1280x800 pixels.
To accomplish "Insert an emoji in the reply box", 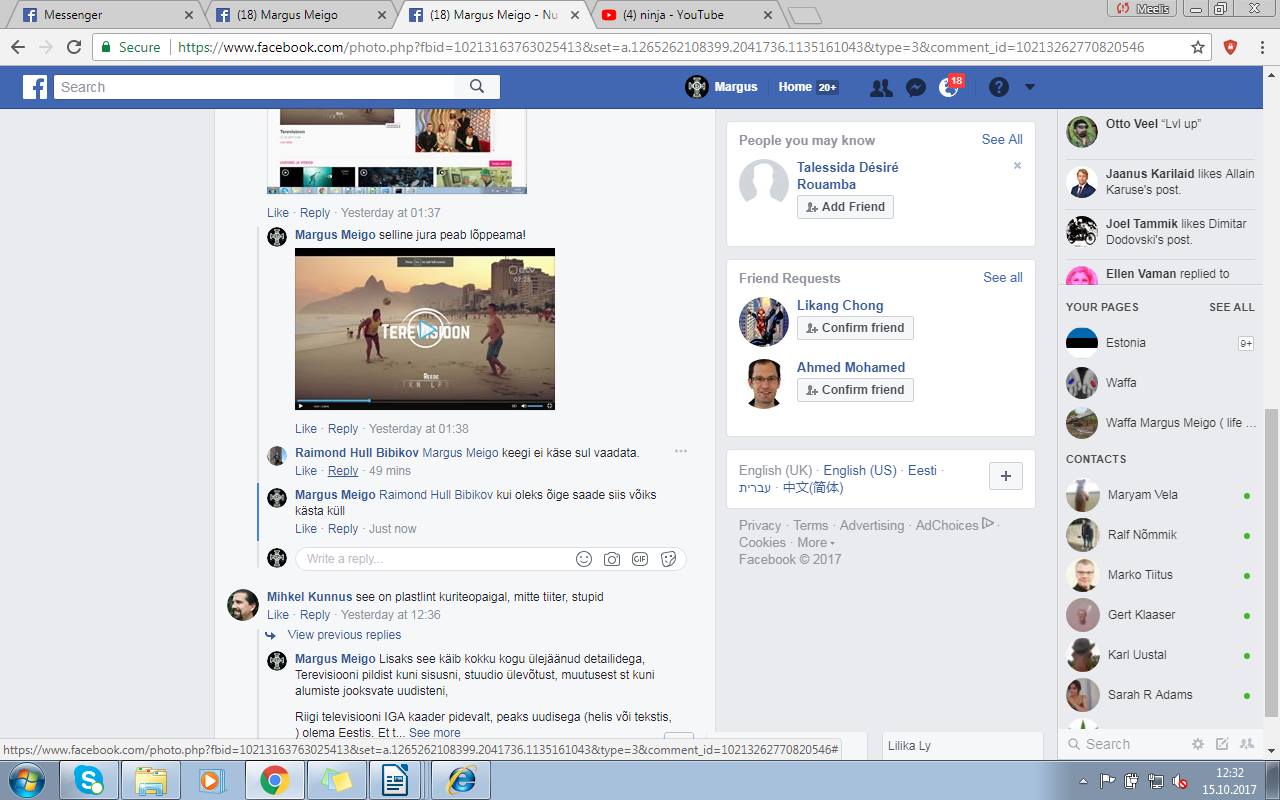I will point(584,559).
